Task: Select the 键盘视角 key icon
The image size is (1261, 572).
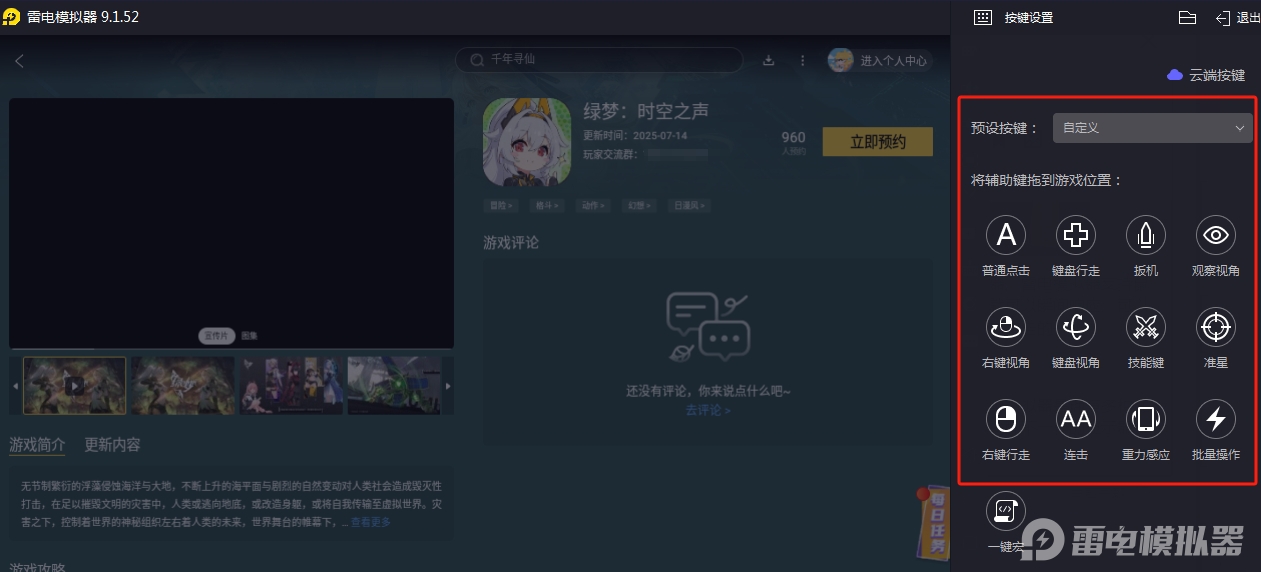Action: [x=1076, y=327]
